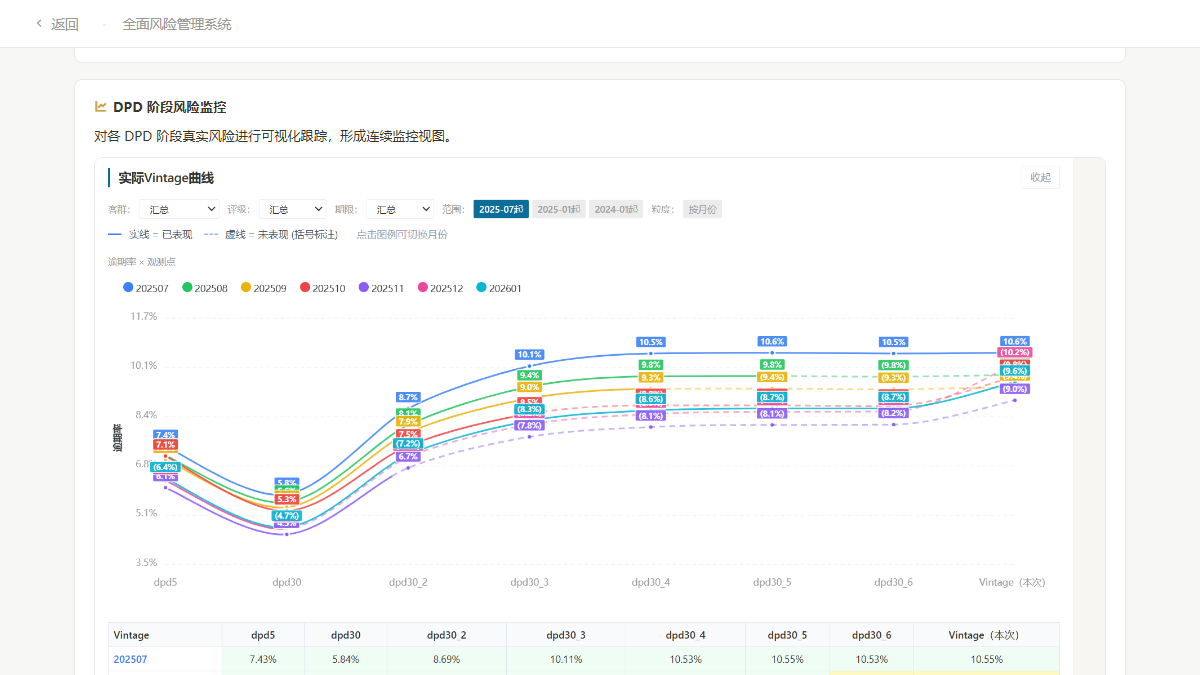Click the yellow 9.0% label at dpd30_3
1200x675 pixels.
530,387
